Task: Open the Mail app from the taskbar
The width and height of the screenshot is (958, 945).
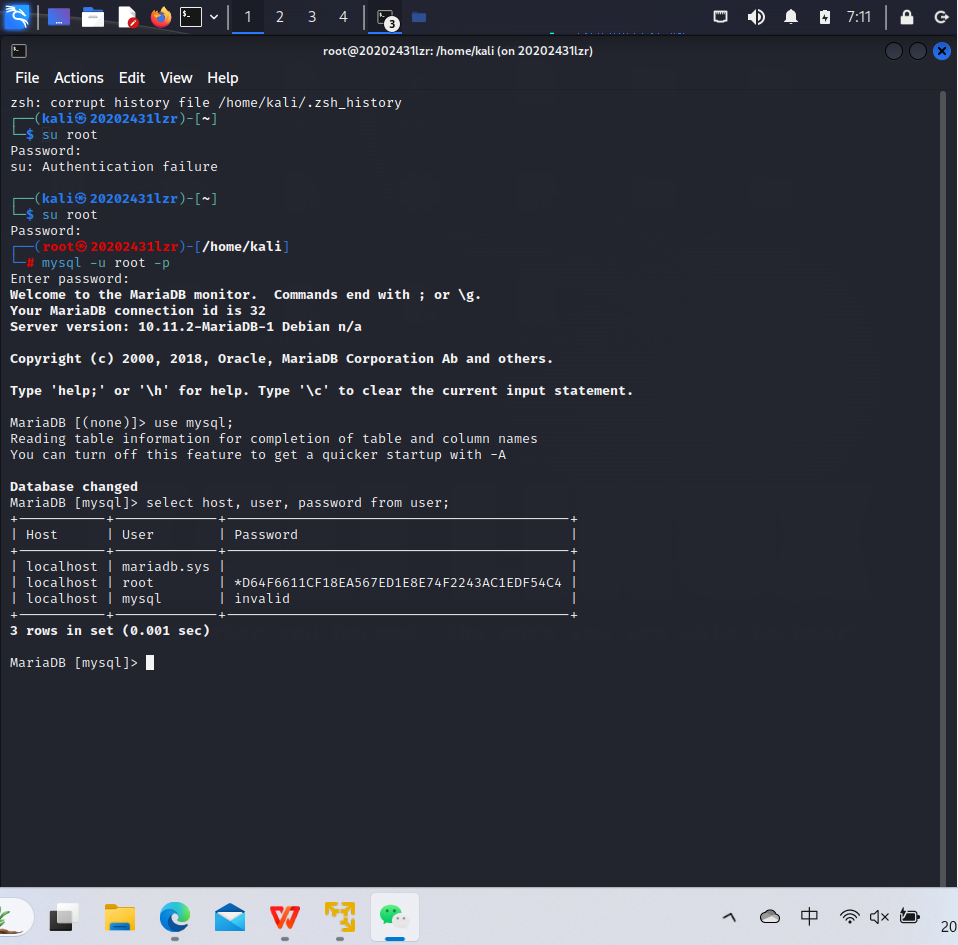Action: 230,916
